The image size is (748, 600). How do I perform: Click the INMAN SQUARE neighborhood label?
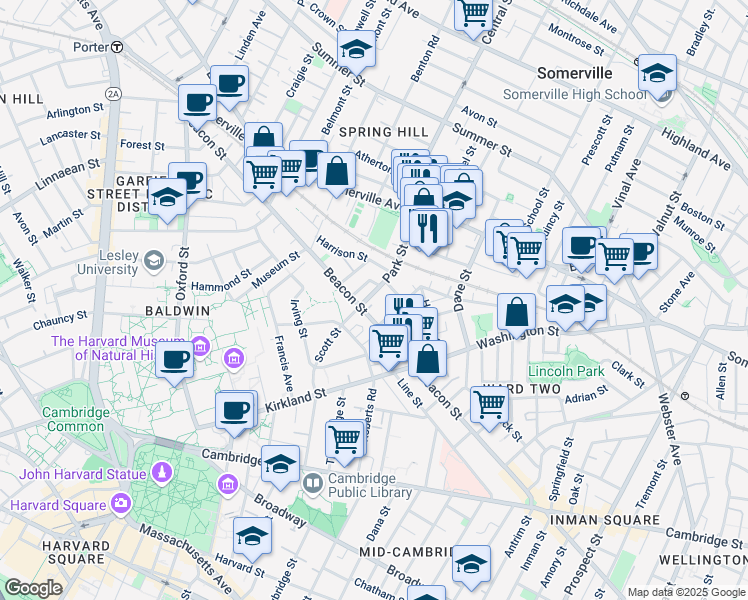click(x=605, y=519)
